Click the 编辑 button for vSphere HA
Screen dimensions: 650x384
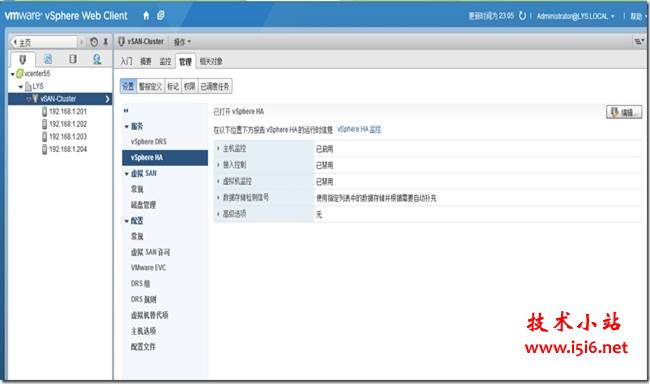tap(624, 112)
